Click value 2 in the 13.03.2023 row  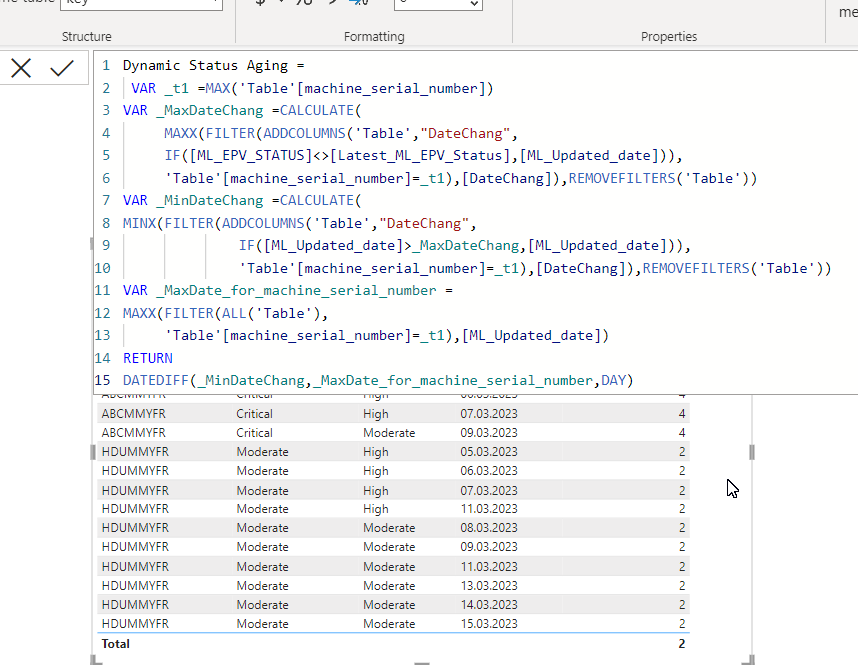tap(682, 586)
